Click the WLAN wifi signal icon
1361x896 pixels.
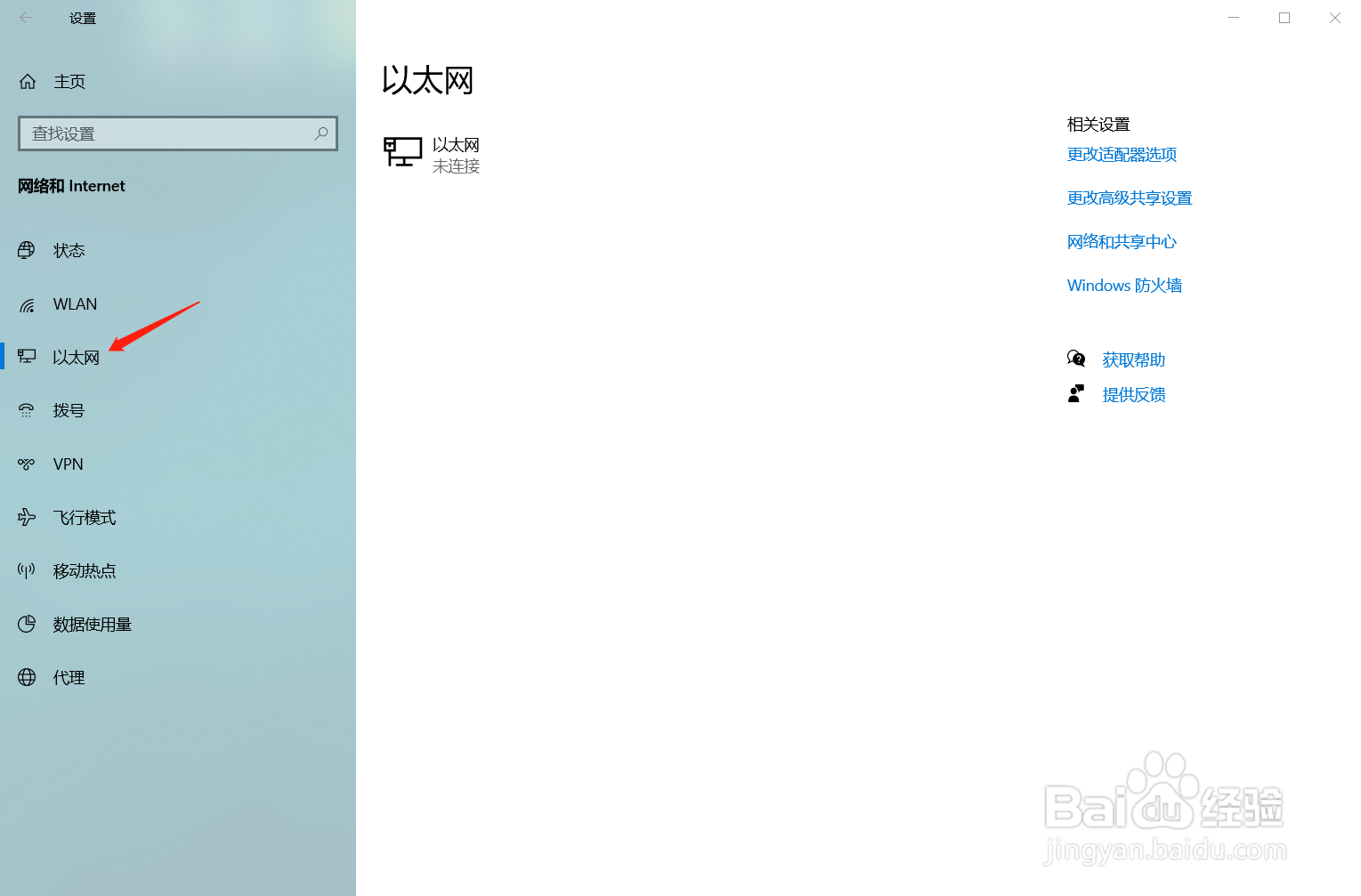pyautogui.click(x=28, y=305)
